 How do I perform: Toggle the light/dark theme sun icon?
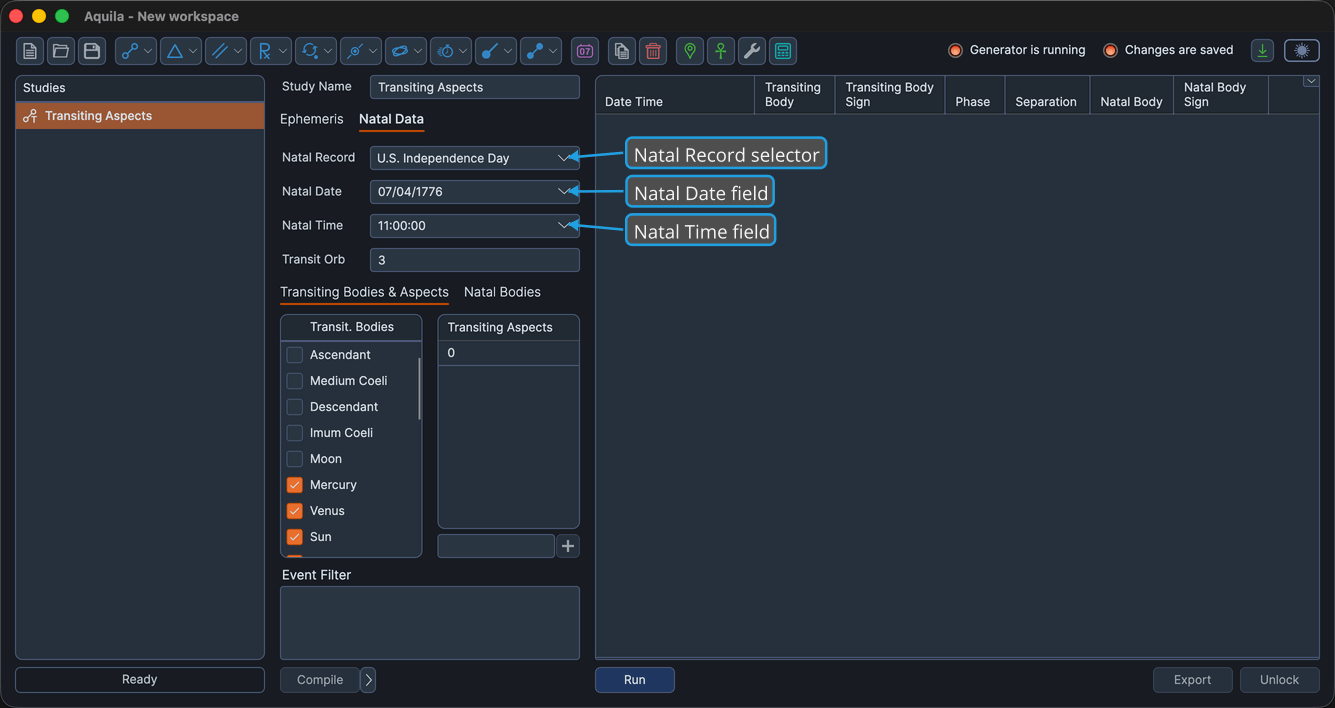[x=1302, y=51]
